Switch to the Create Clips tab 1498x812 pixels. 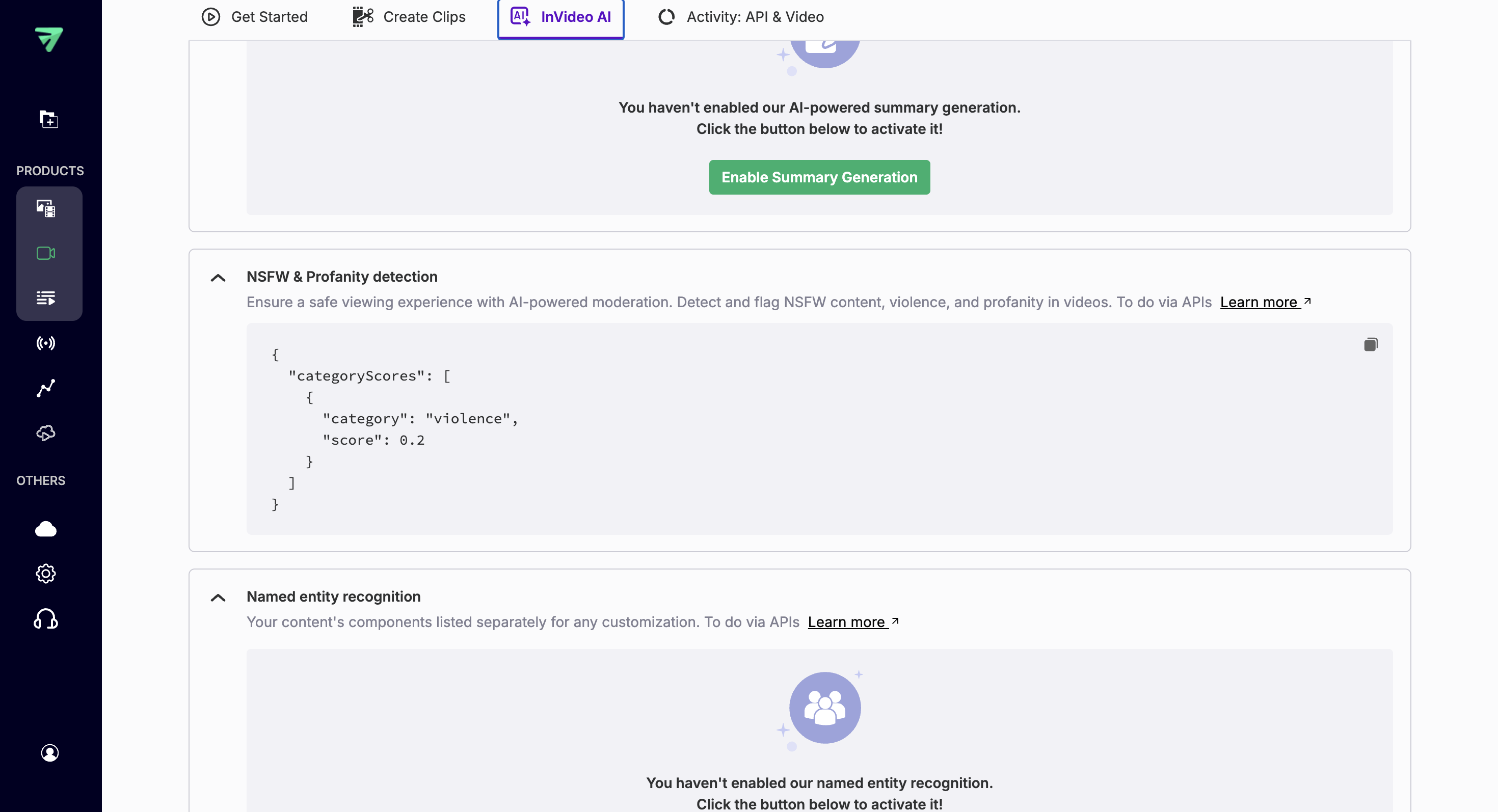pos(409,17)
